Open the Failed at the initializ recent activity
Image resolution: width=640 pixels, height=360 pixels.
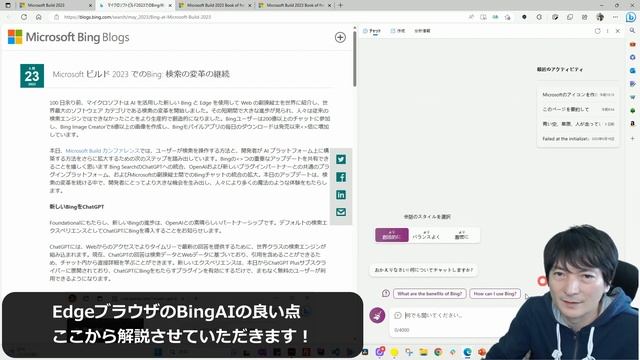click(578, 139)
